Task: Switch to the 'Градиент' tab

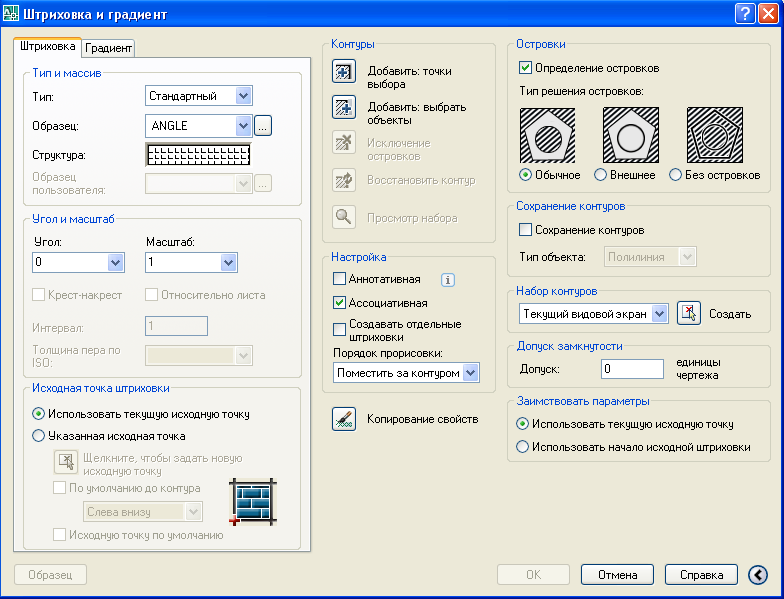Action: 108,48
